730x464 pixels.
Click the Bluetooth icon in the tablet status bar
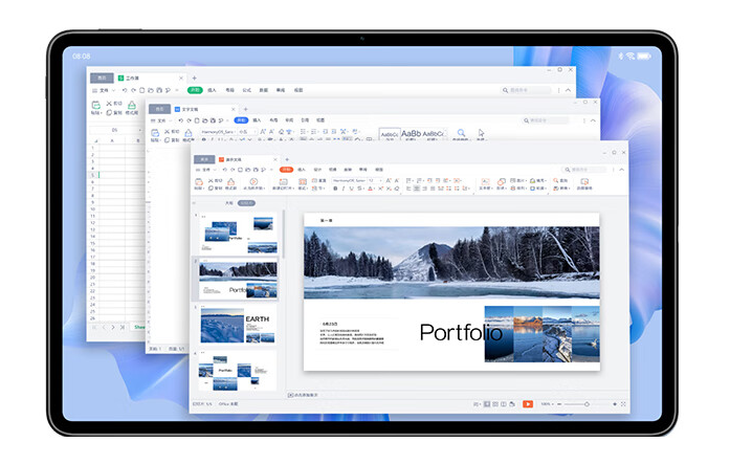[621, 56]
